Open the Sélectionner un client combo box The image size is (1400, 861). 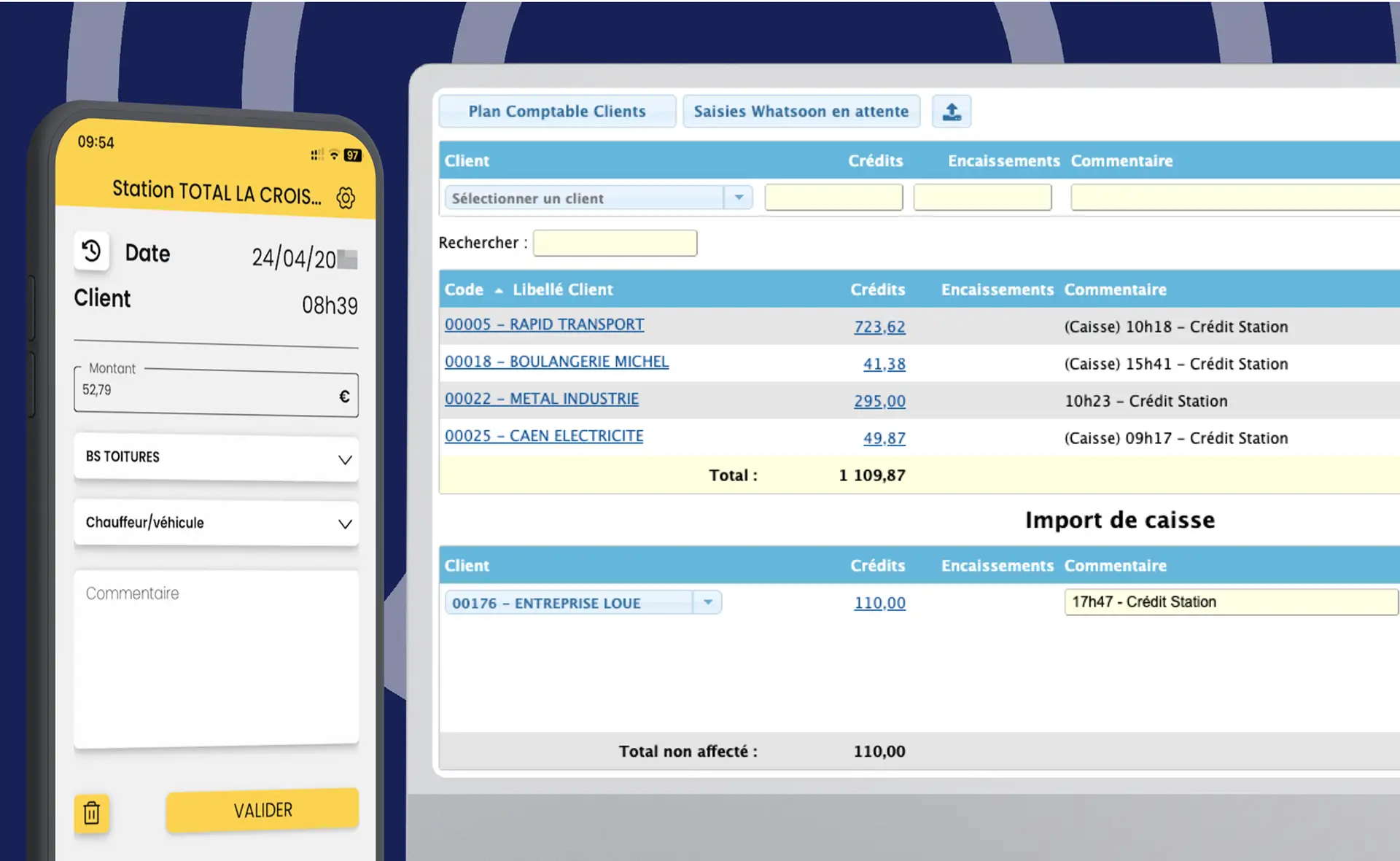[x=599, y=198]
